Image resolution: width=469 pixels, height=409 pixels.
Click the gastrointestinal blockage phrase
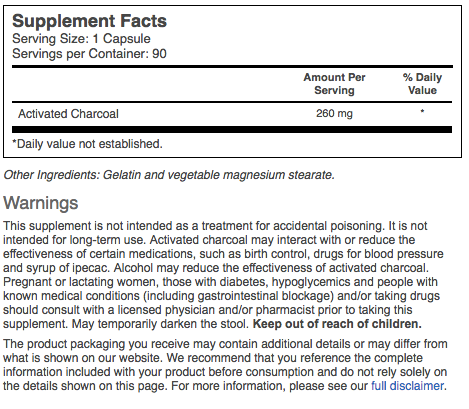[x=265, y=296]
